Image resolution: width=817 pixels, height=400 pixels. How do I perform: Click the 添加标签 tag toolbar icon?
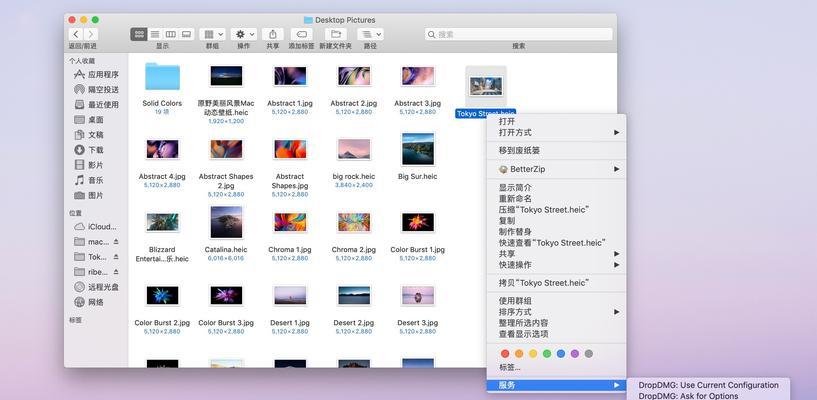[301, 34]
